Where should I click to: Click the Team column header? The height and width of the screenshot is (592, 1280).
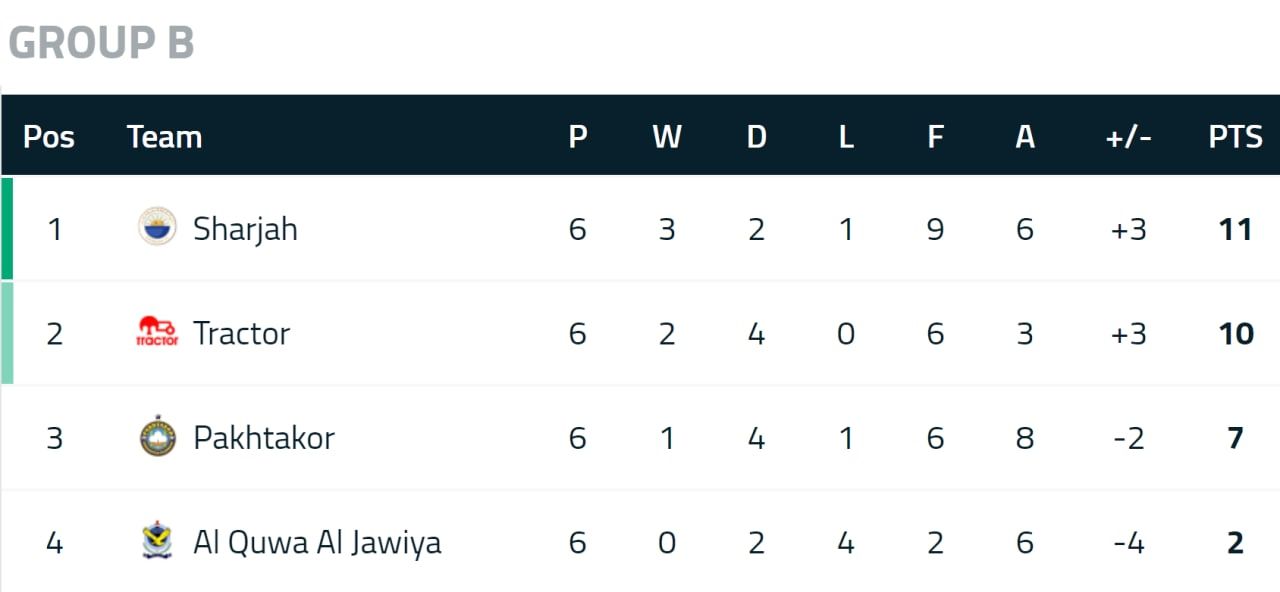[x=164, y=136]
